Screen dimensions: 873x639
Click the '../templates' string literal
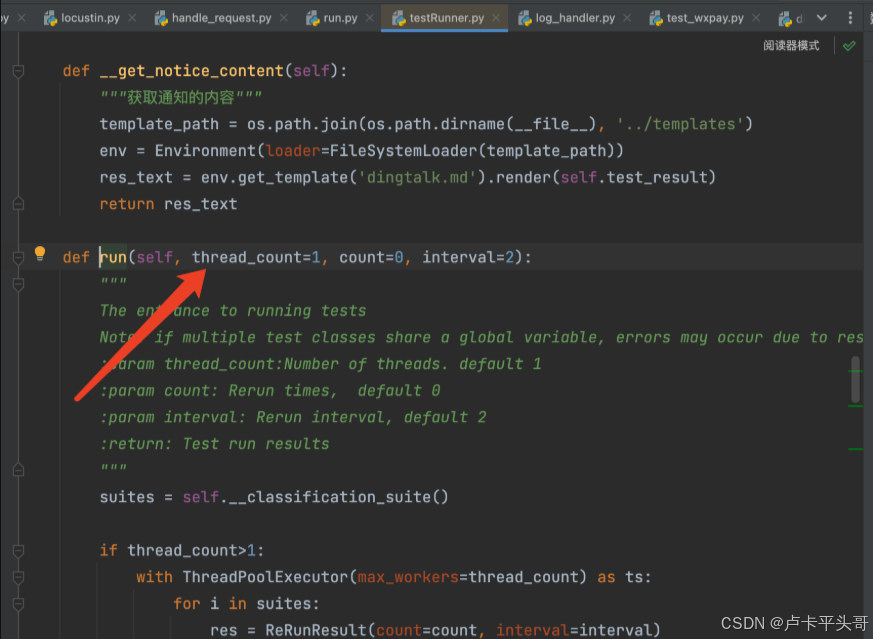point(680,124)
